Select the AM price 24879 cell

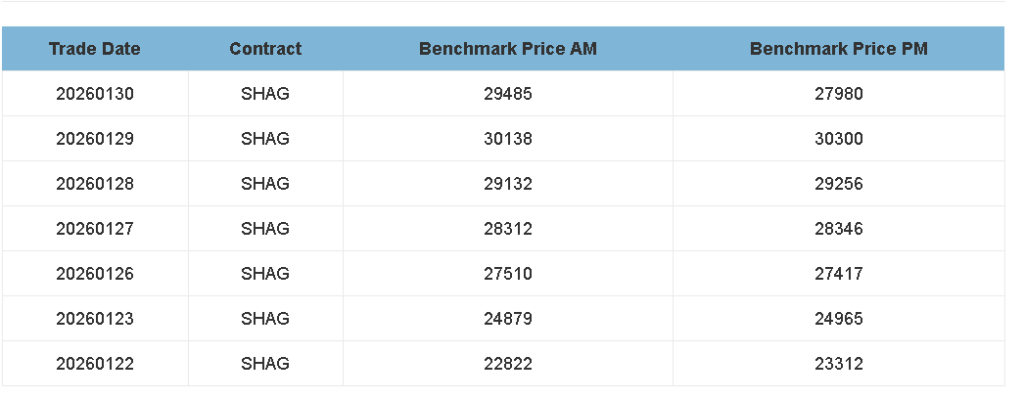coord(508,319)
